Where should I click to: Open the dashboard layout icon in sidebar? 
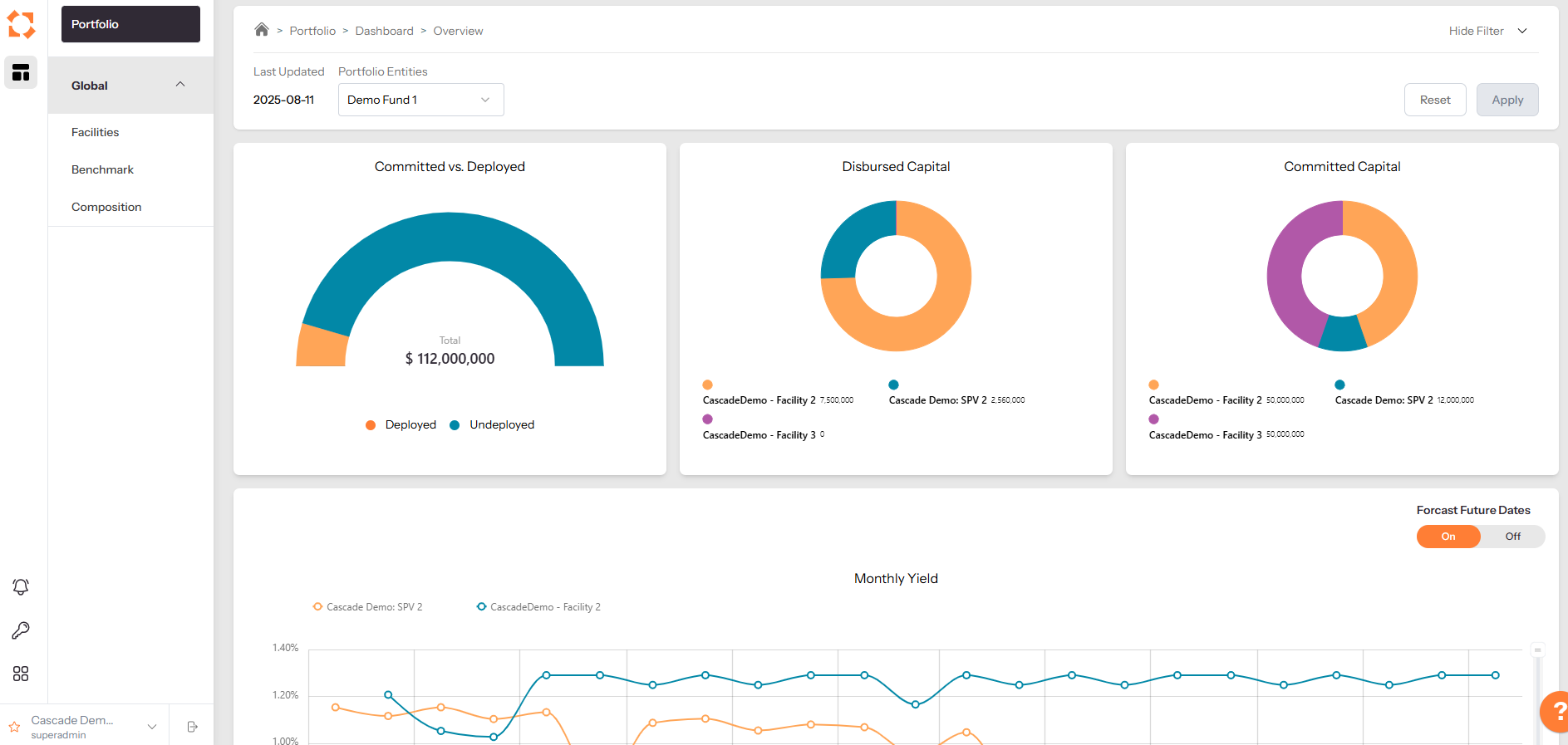pos(21,73)
